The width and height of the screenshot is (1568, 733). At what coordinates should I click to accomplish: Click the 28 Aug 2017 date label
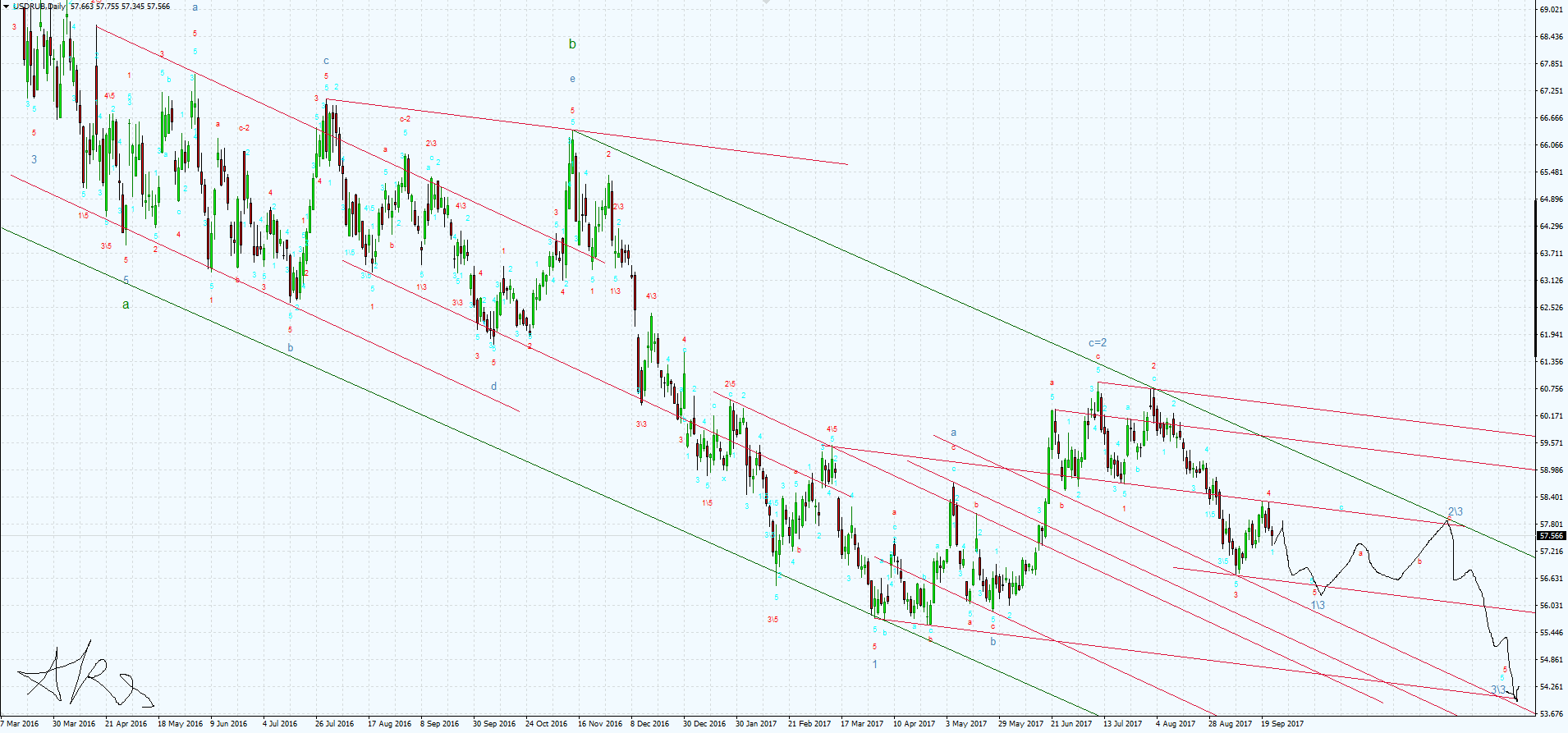pyautogui.click(x=1230, y=724)
